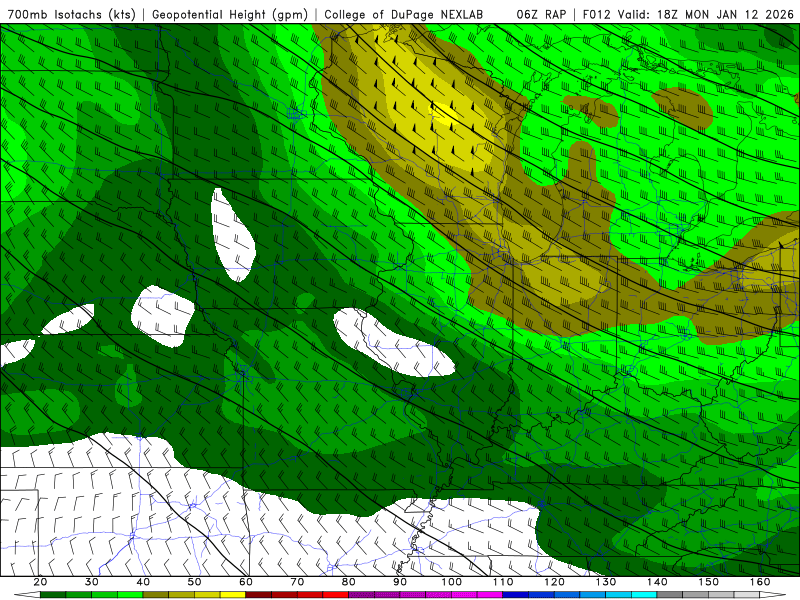
Task: Select the dark olive swatch starting at 40
Action: coord(156,595)
